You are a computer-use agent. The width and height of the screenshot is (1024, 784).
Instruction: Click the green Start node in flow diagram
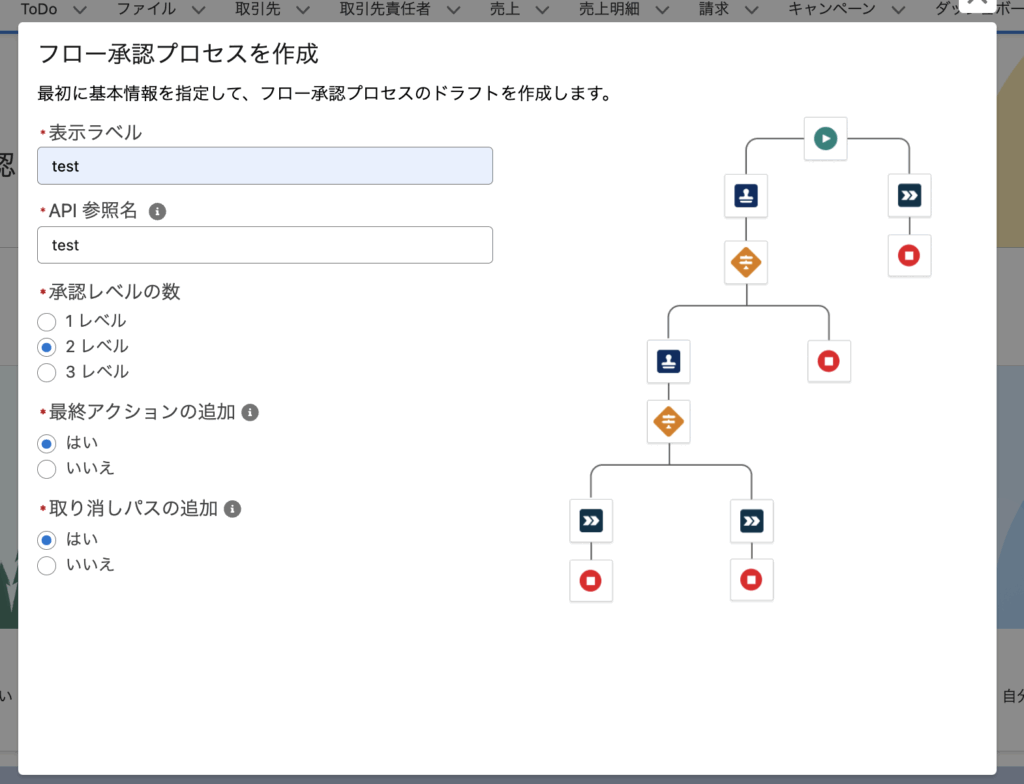pos(825,139)
